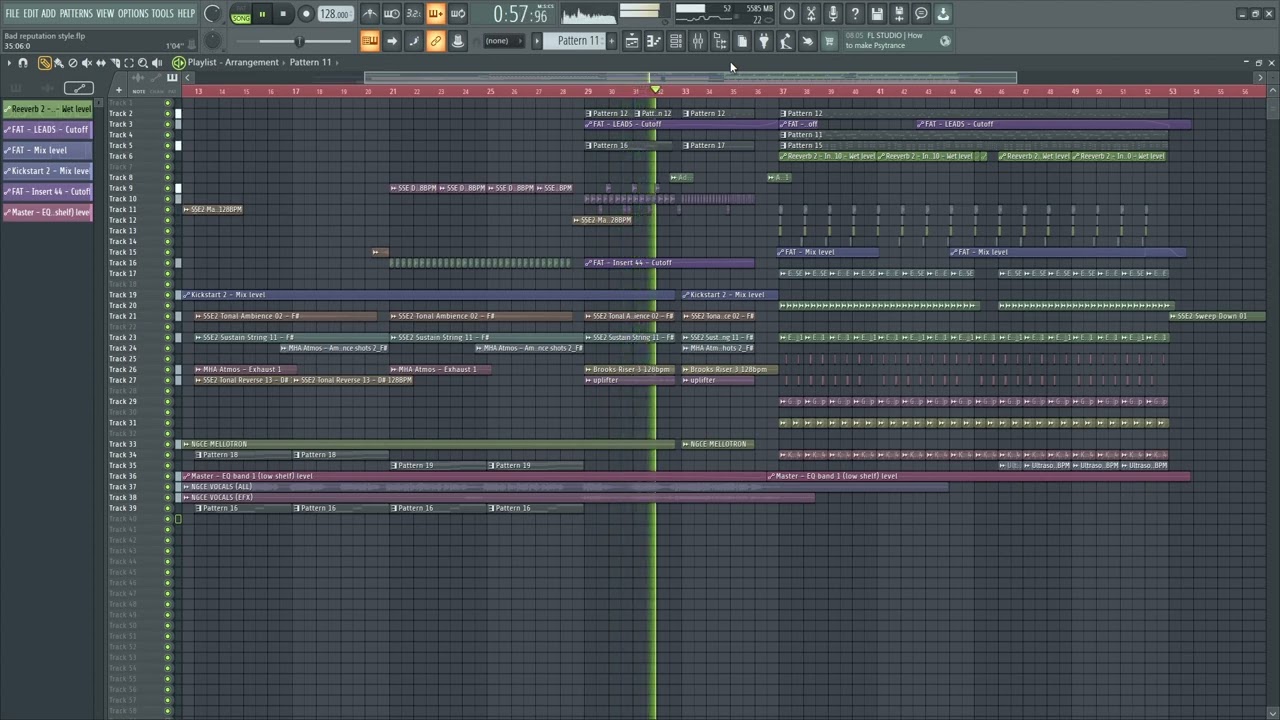Toggle wait for input before recording
The width and height of the screenshot is (1280, 720).
coord(392,14)
